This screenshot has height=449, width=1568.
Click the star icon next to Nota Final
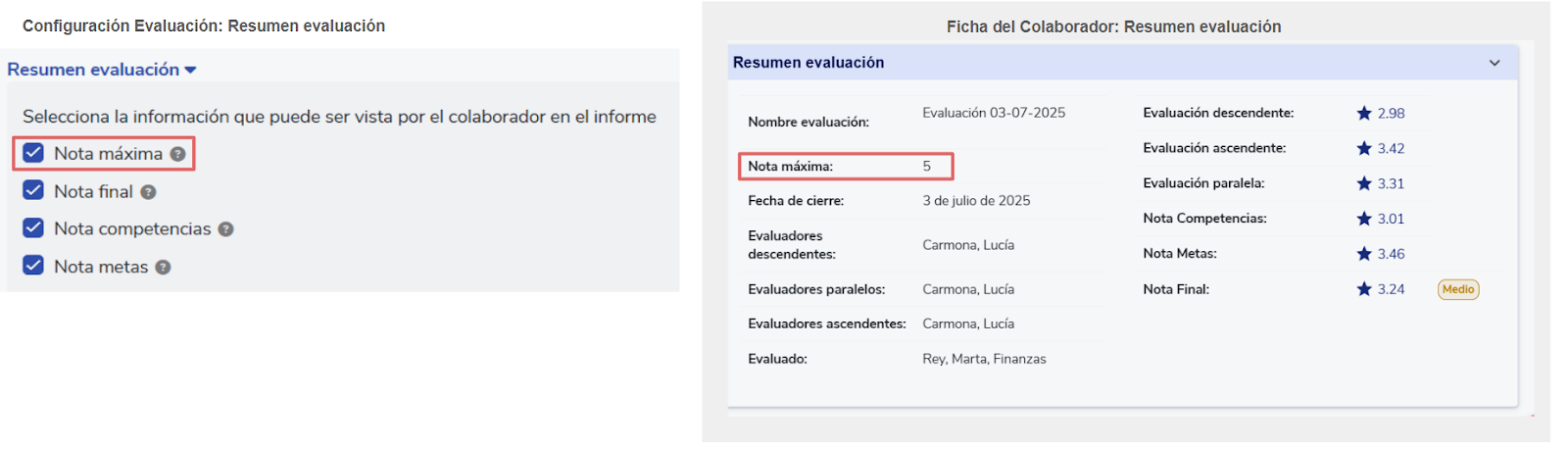(x=1364, y=289)
